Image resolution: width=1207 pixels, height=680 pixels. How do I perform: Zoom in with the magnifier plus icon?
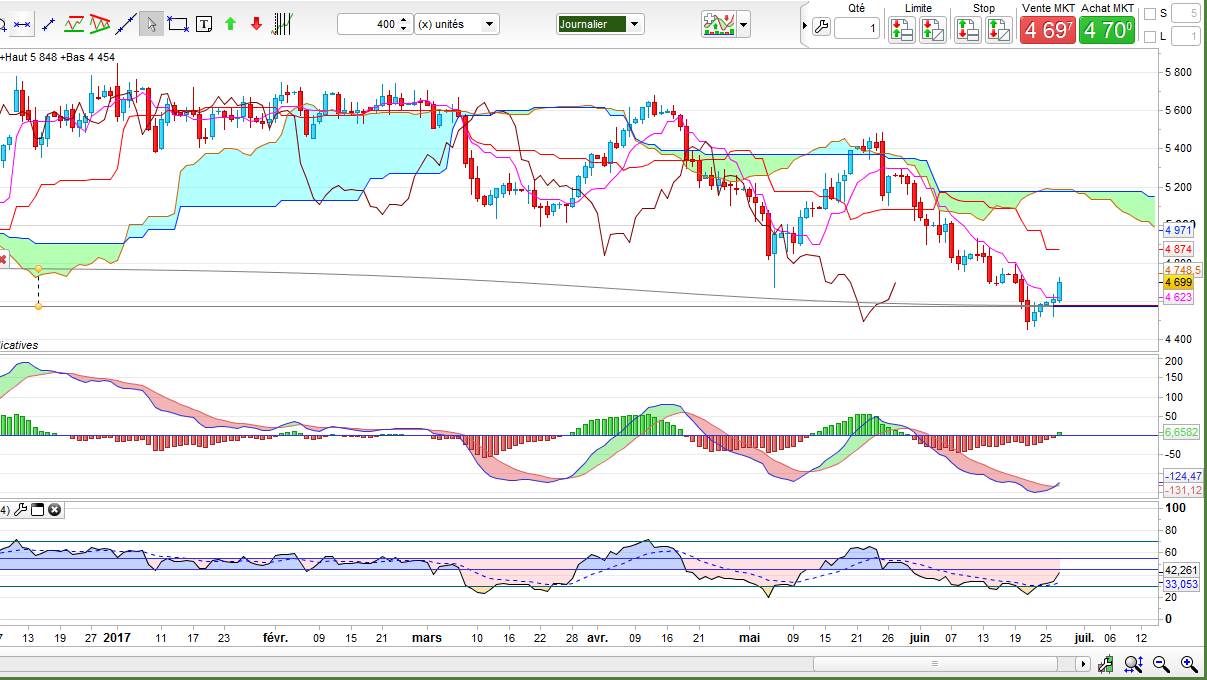1189,663
